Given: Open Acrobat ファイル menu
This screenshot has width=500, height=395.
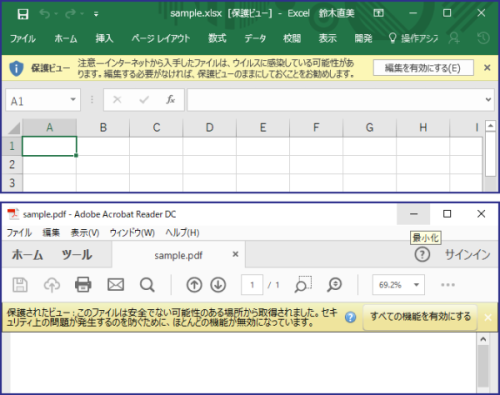Looking at the screenshot, I should pos(19,233).
